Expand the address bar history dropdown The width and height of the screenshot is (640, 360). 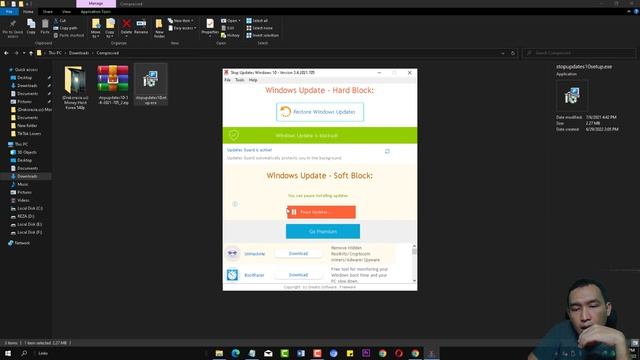point(503,53)
